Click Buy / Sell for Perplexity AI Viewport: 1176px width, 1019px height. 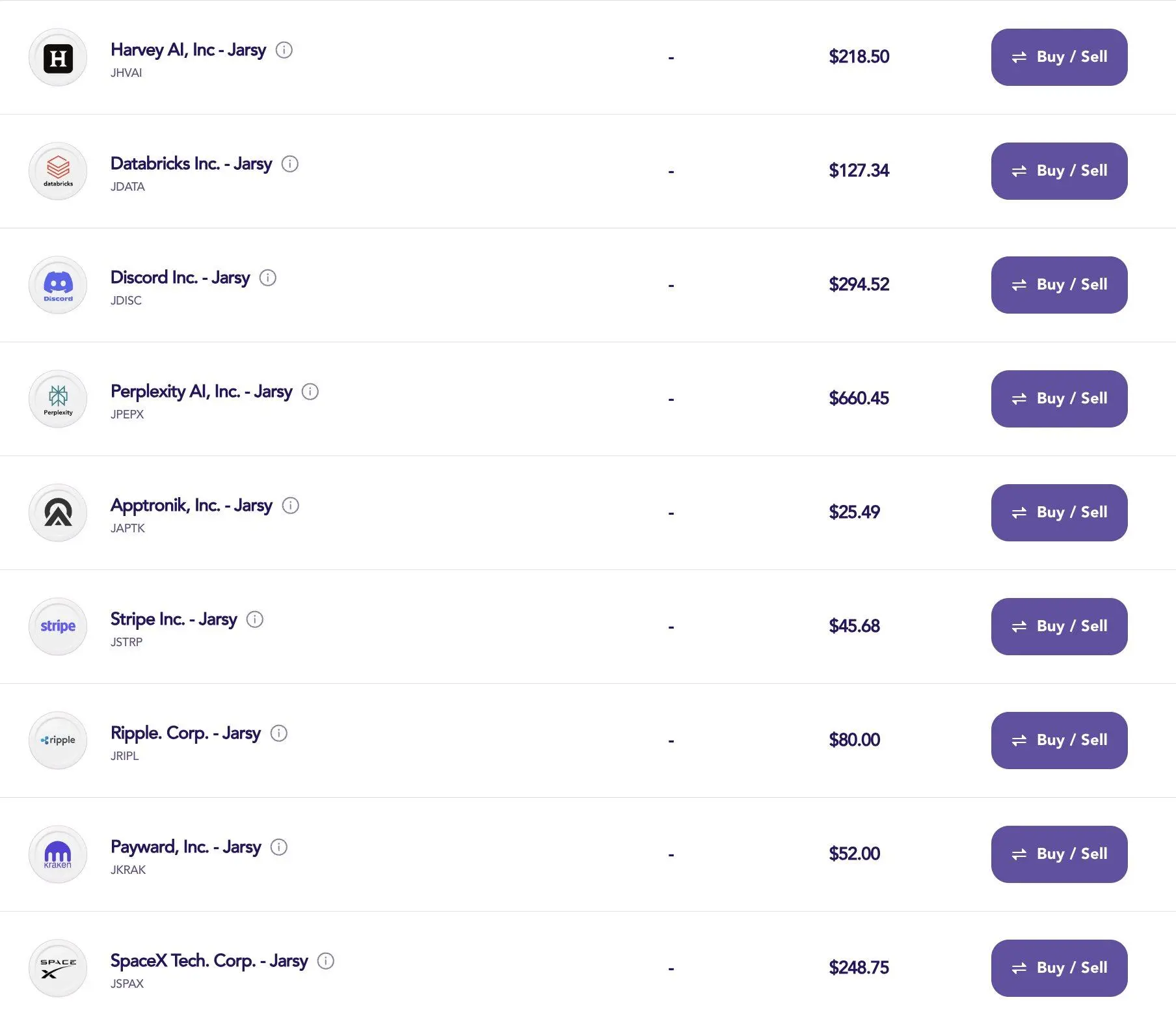pyautogui.click(x=1059, y=399)
